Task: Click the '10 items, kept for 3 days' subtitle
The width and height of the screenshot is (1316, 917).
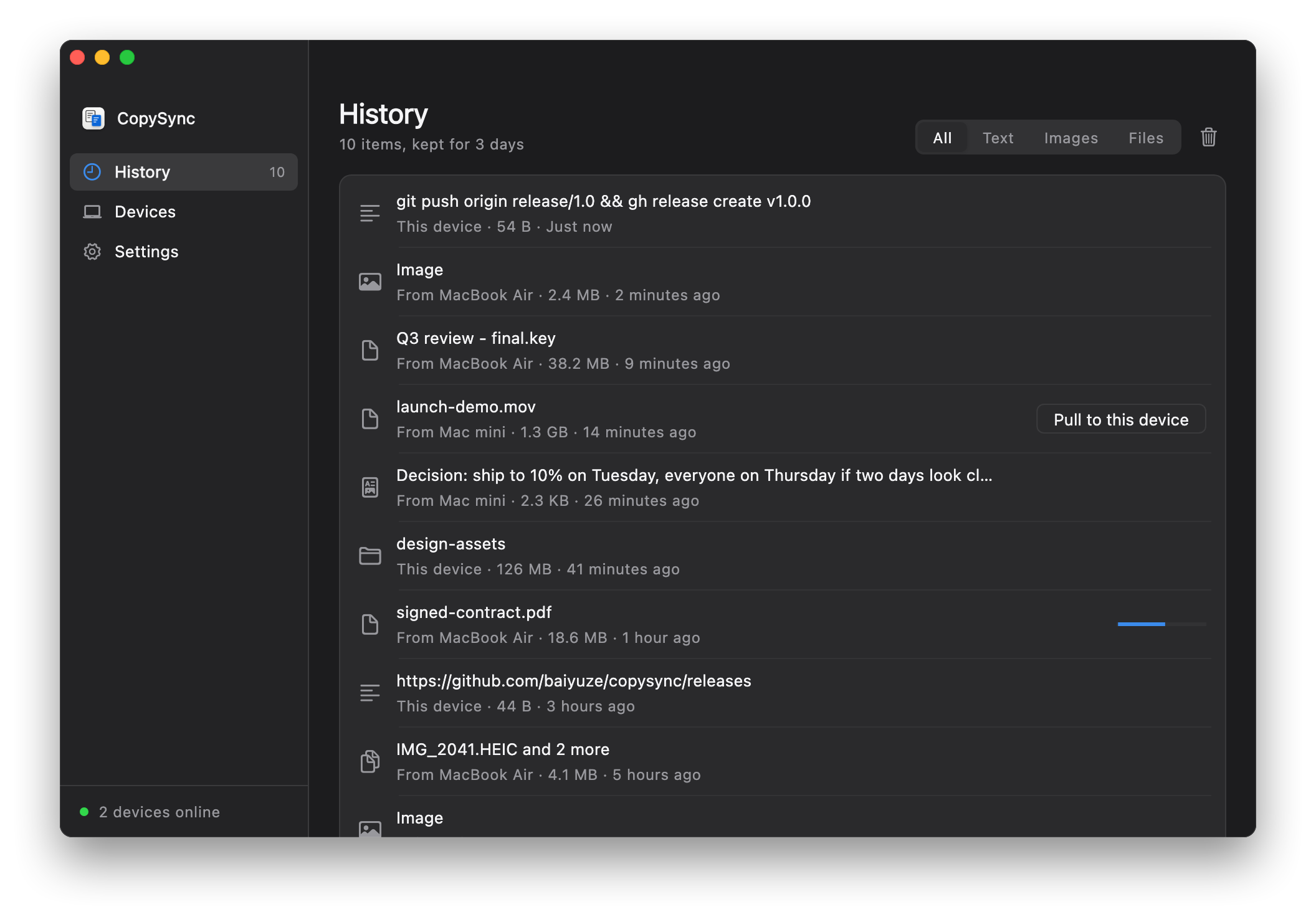Action: coord(431,145)
